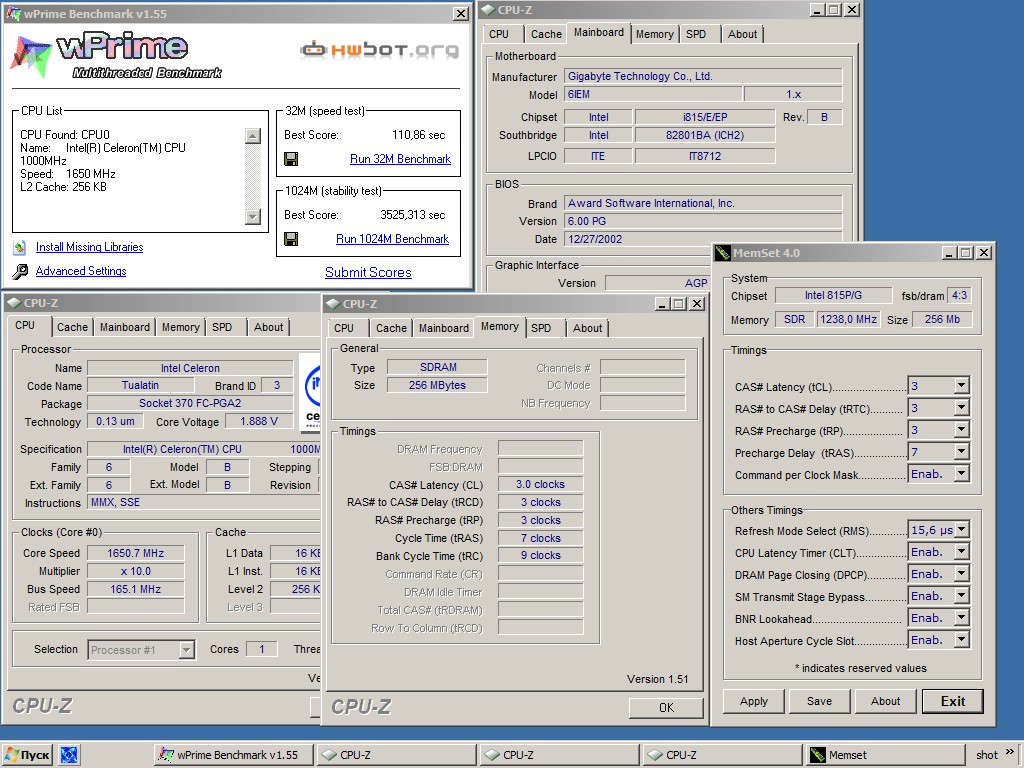
Task: Open the Processor #1 selection dropdown
Action: tap(187, 650)
